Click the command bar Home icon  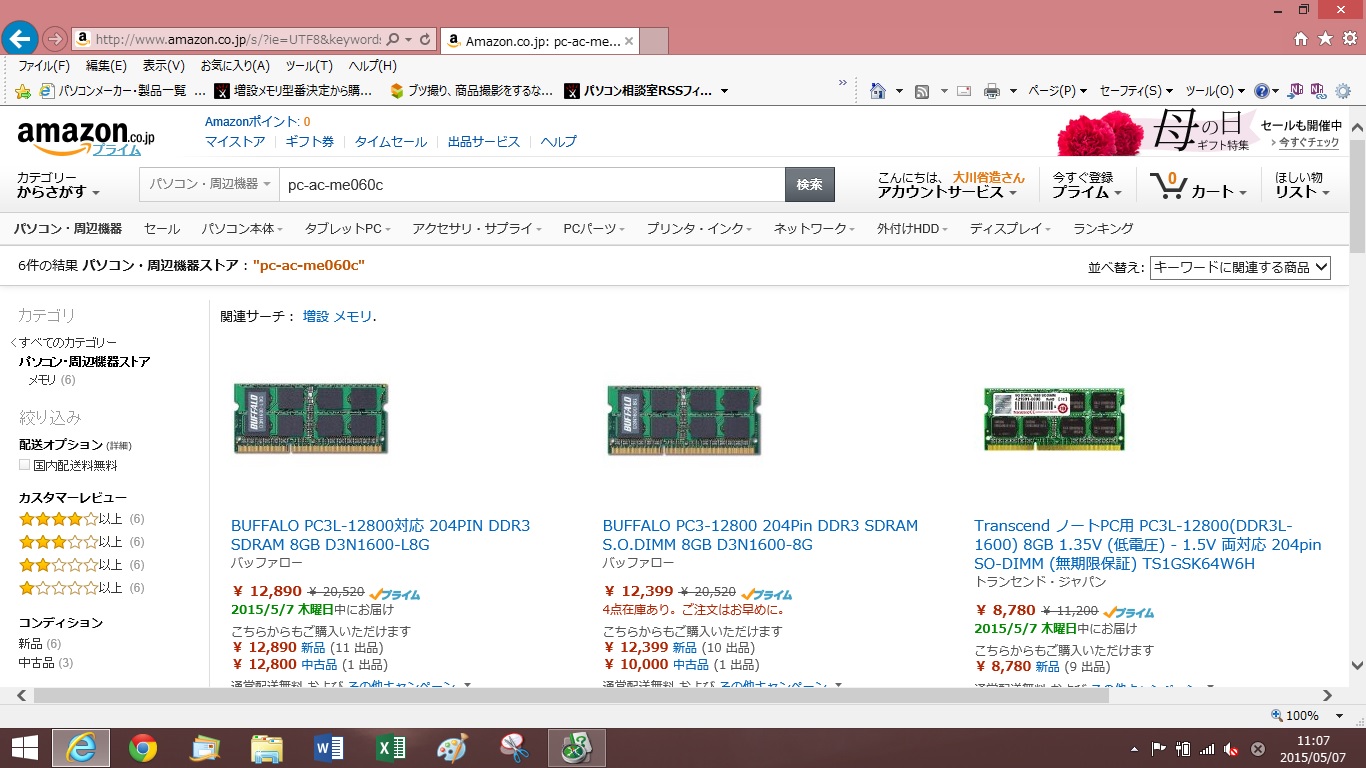pos(878,91)
